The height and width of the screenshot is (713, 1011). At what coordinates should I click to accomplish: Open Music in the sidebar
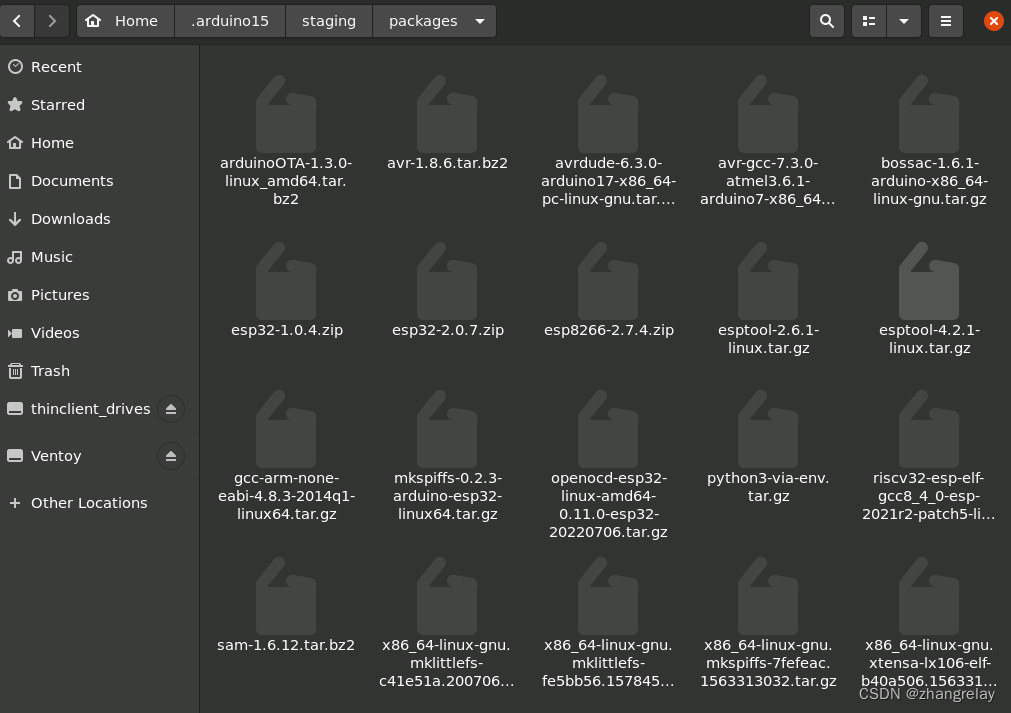99,257
